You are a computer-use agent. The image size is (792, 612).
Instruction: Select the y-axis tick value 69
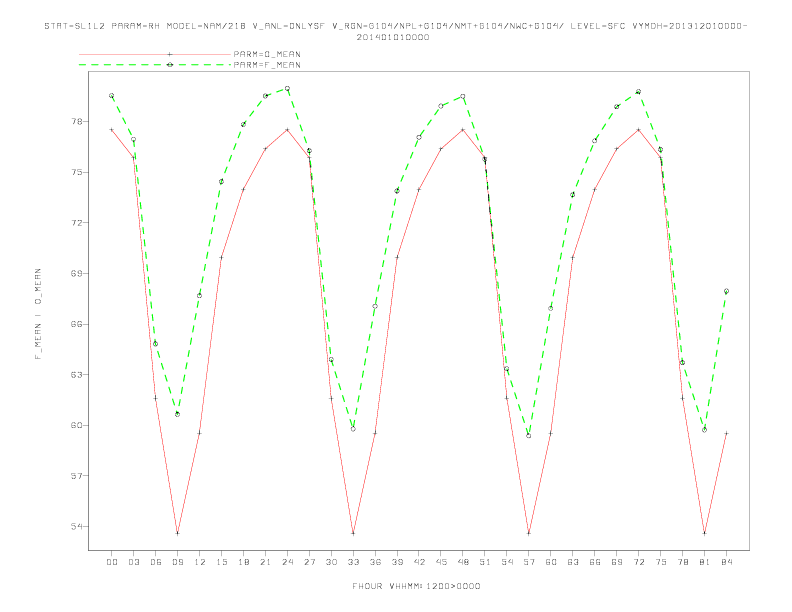pyautogui.click(x=76, y=273)
